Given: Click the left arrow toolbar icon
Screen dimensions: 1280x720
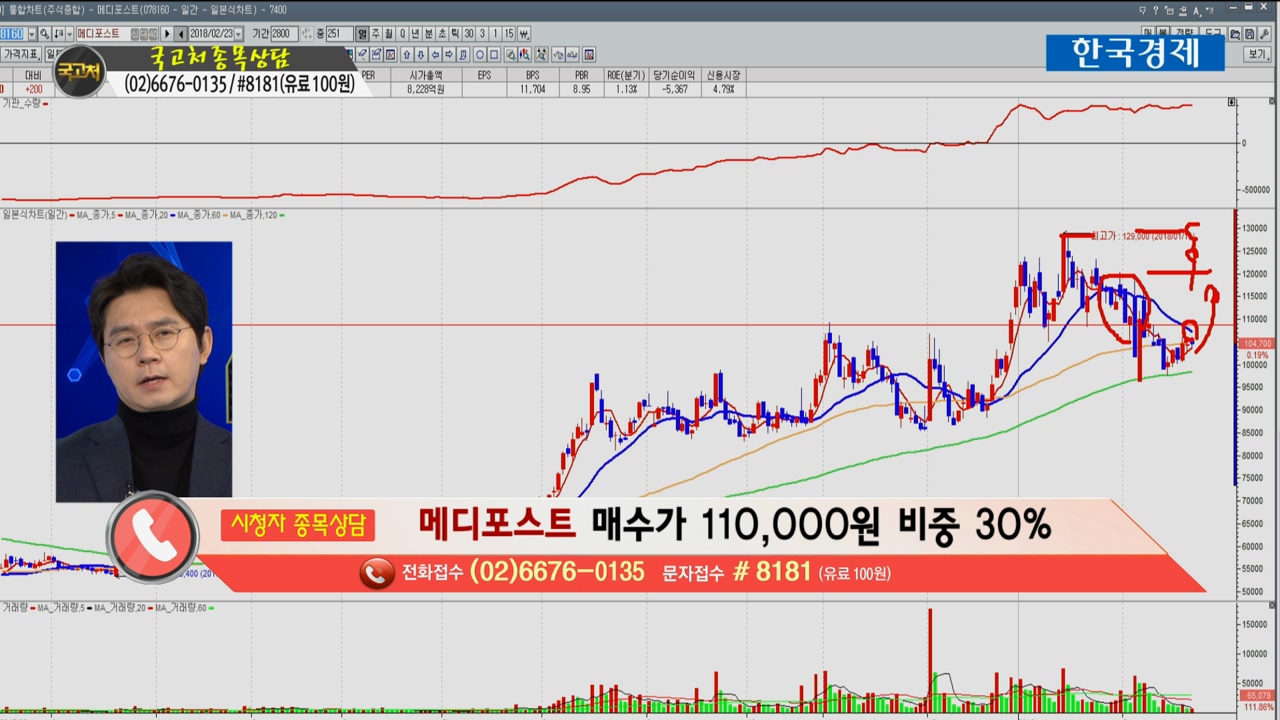Looking at the screenshot, I should coord(435,55).
